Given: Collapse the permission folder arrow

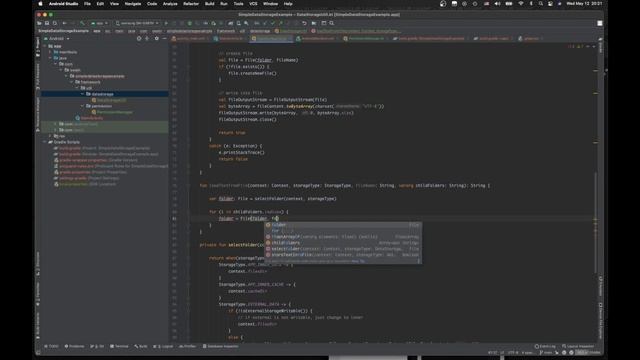Looking at the screenshot, I should 82,106.
